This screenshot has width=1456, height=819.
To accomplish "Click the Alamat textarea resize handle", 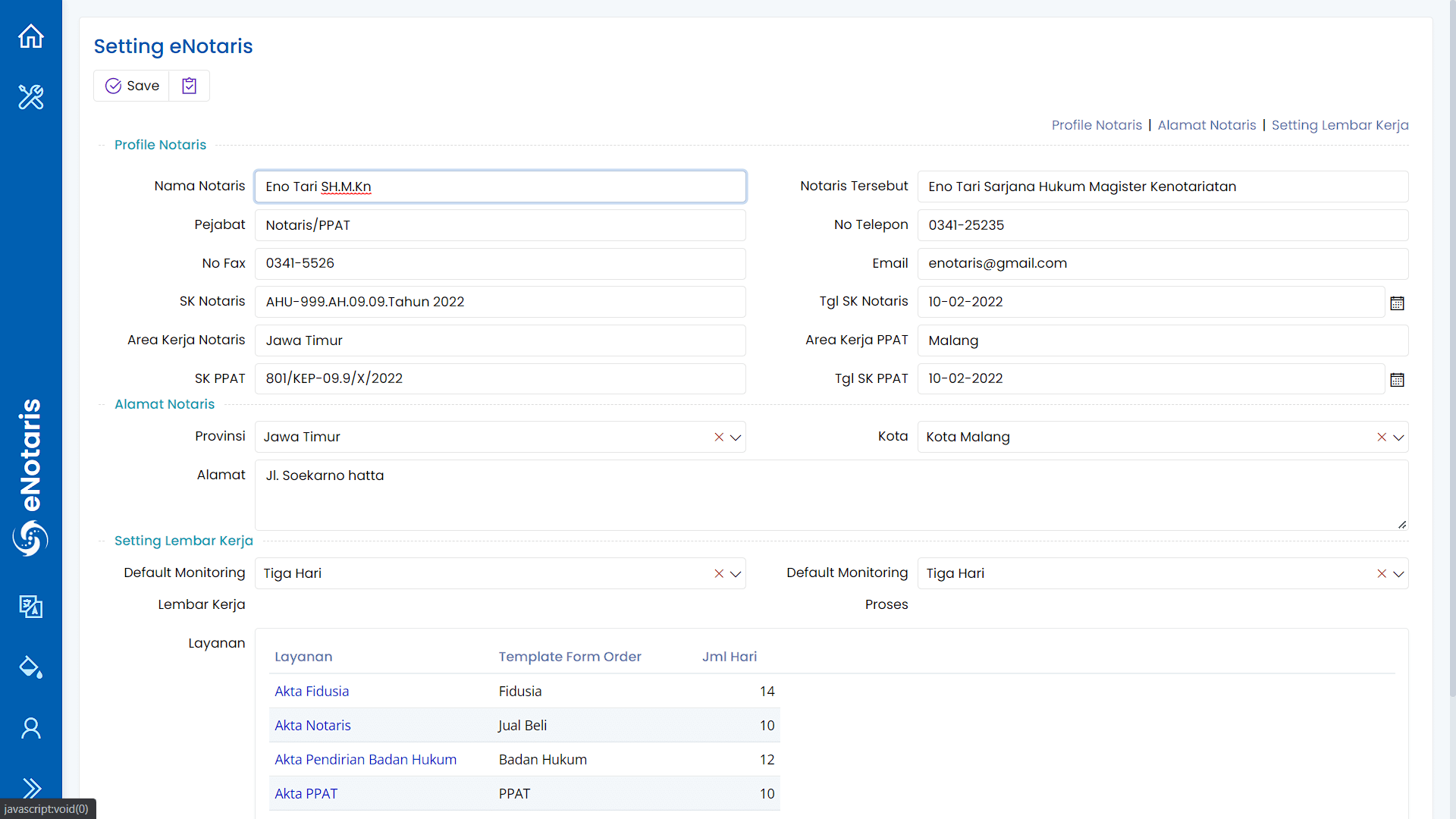I will click(1402, 524).
